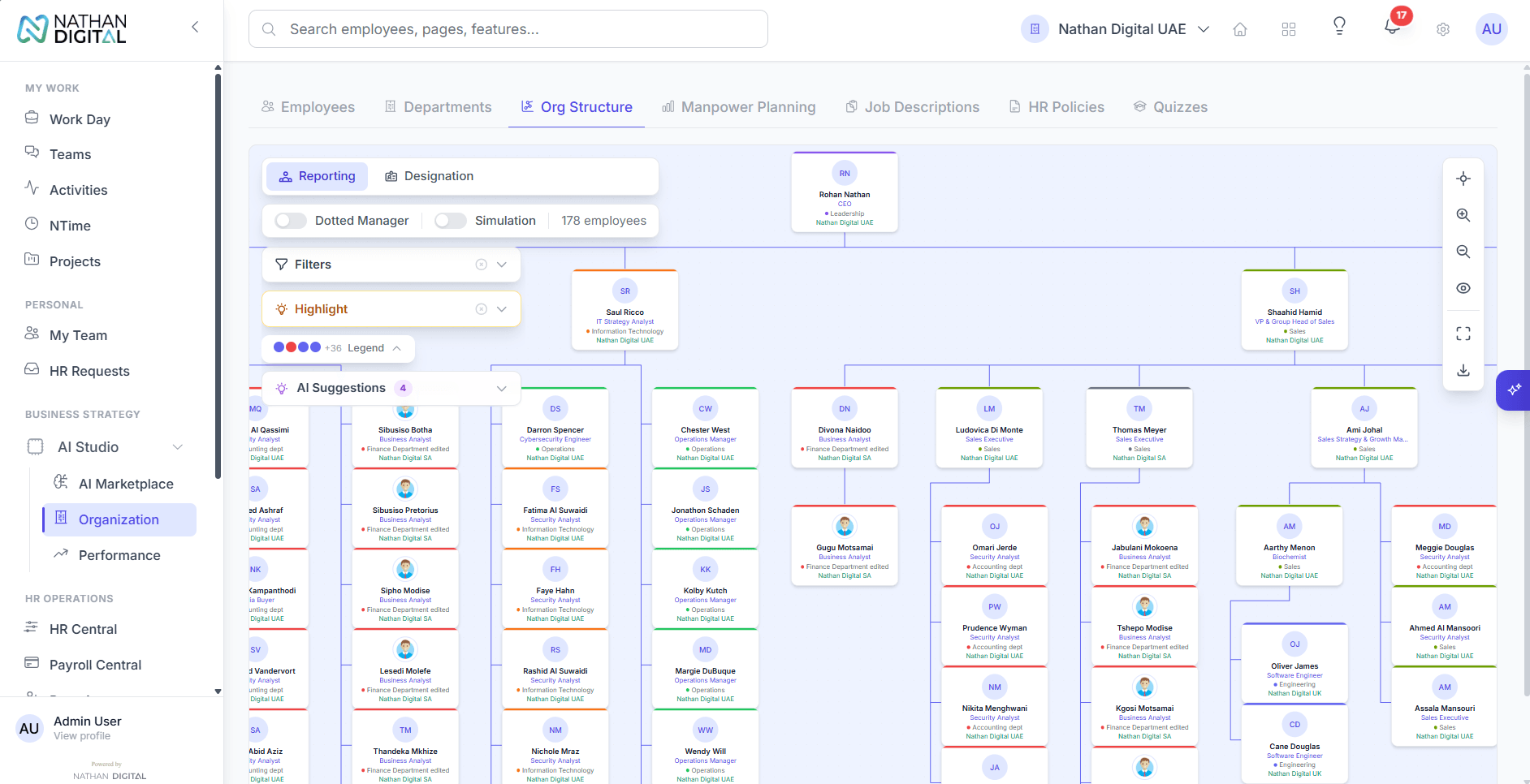Enable the Simulation toggle
Viewport: 1530px width, 784px height.
tap(451, 221)
